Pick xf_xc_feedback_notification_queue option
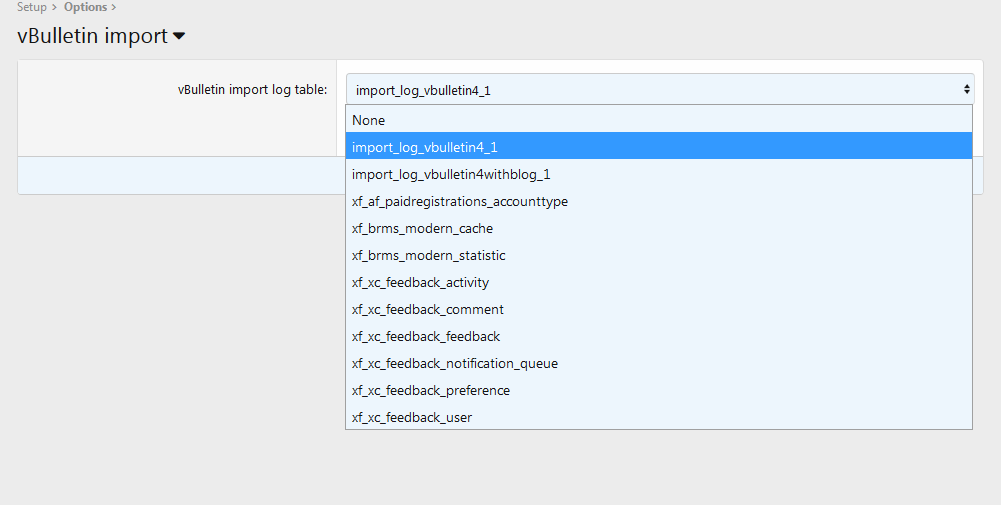1001x505 pixels. (454, 363)
